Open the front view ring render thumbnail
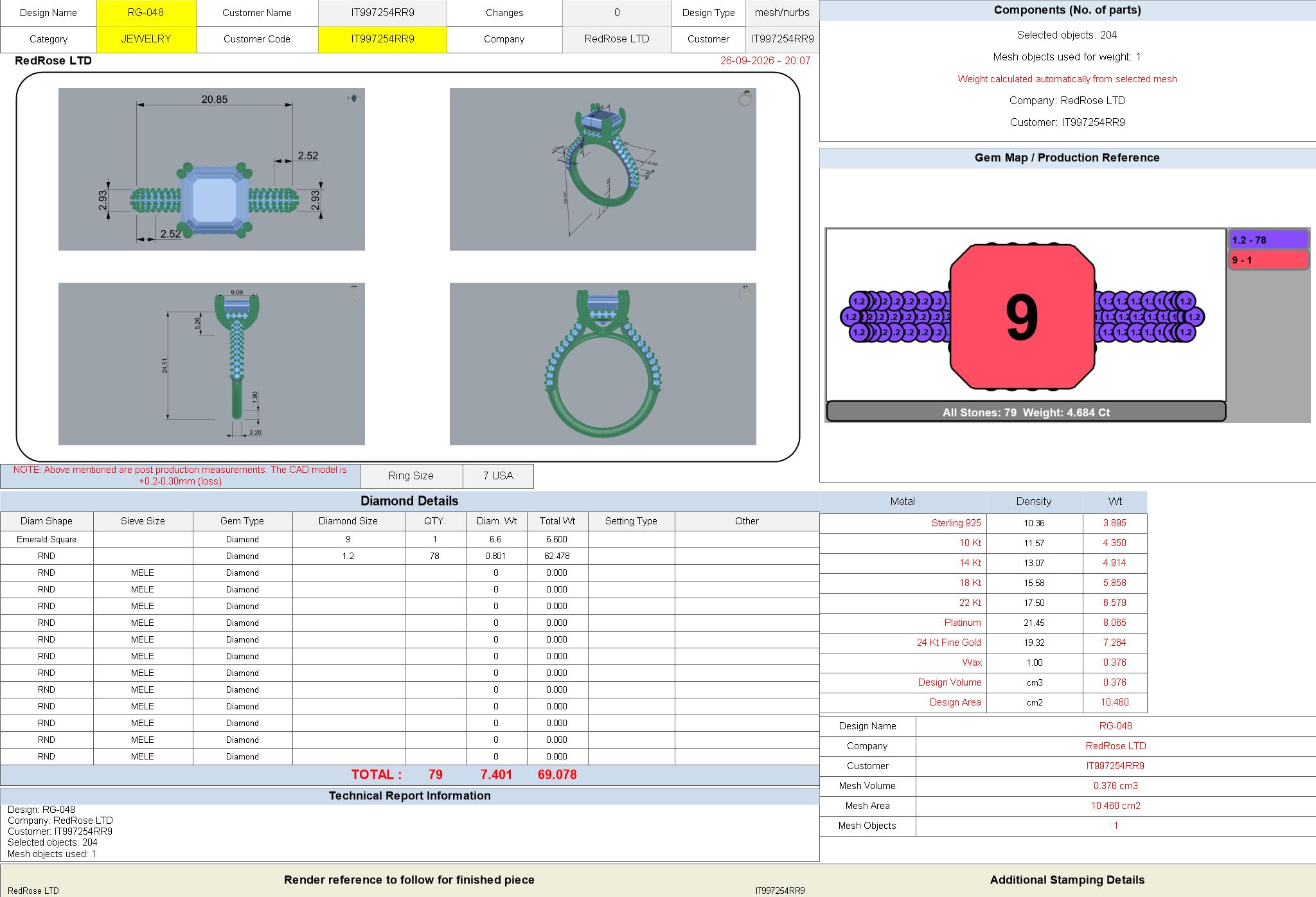 tap(603, 364)
